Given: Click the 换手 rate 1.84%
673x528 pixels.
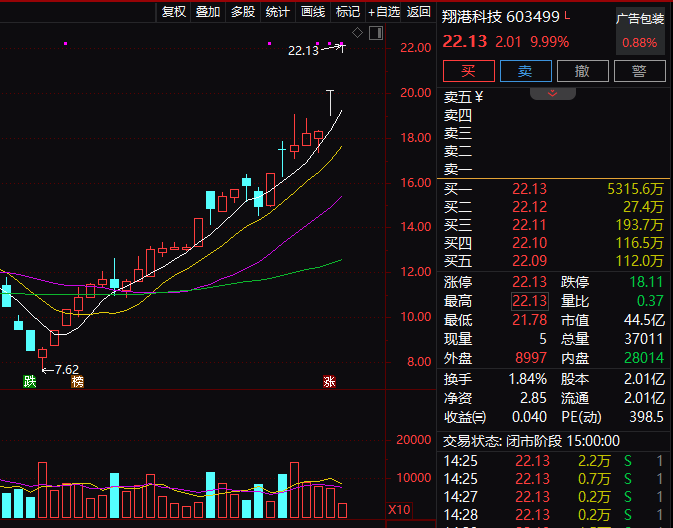Looking at the screenshot, I should pyautogui.click(x=527, y=379).
